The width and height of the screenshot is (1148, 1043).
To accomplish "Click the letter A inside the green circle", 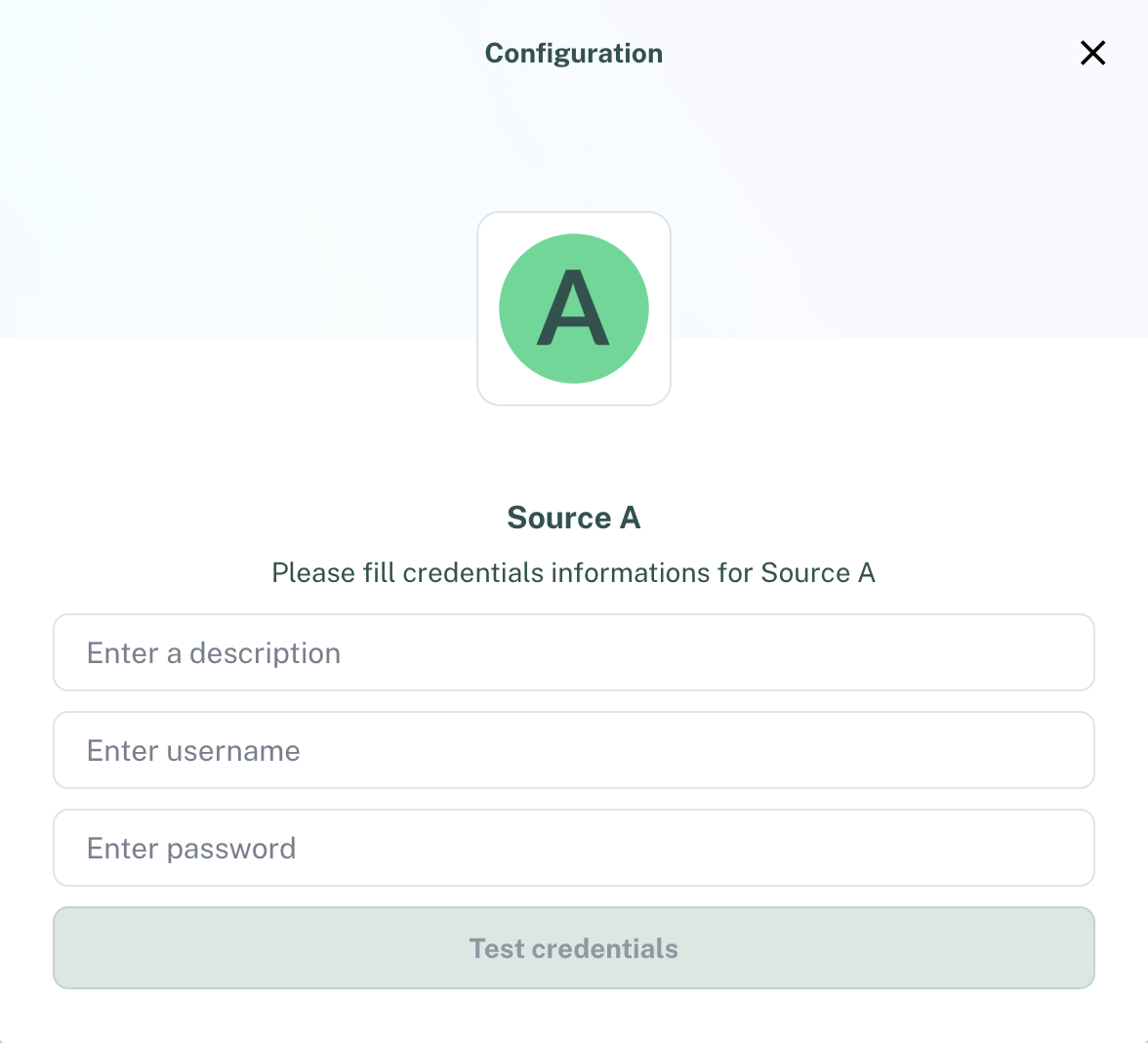I will 574,308.
